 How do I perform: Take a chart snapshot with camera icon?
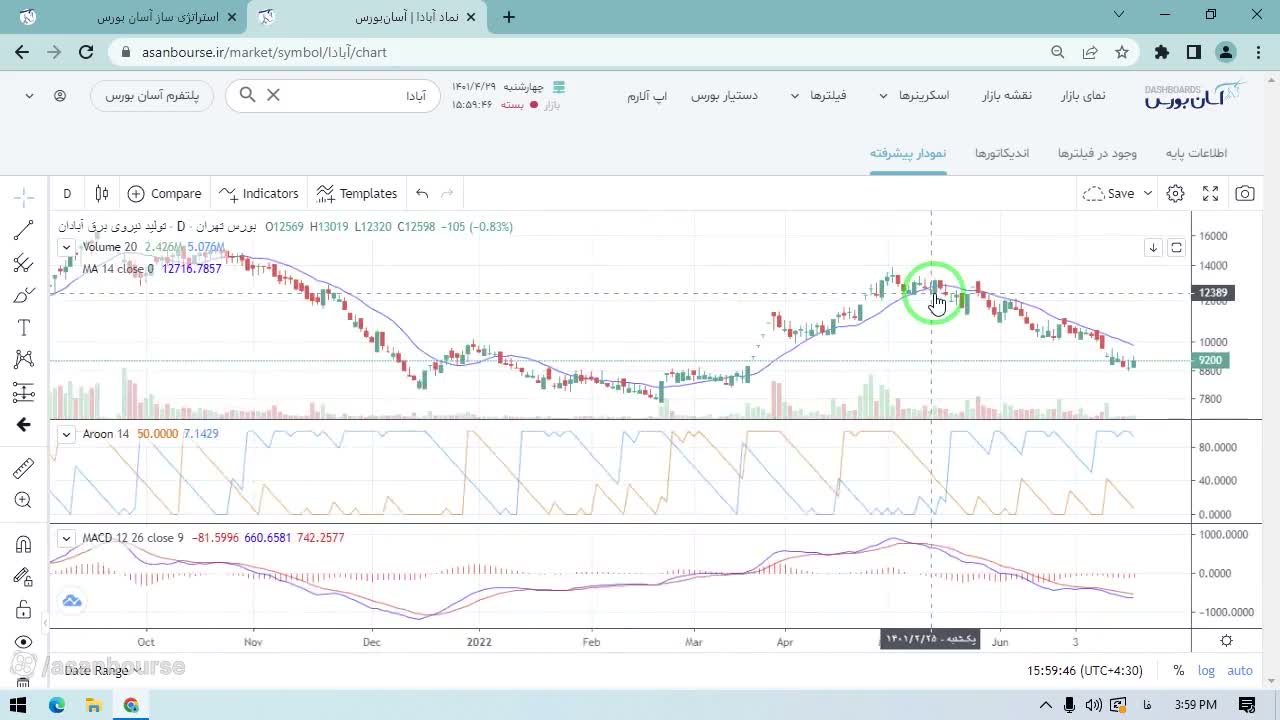point(1245,193)
